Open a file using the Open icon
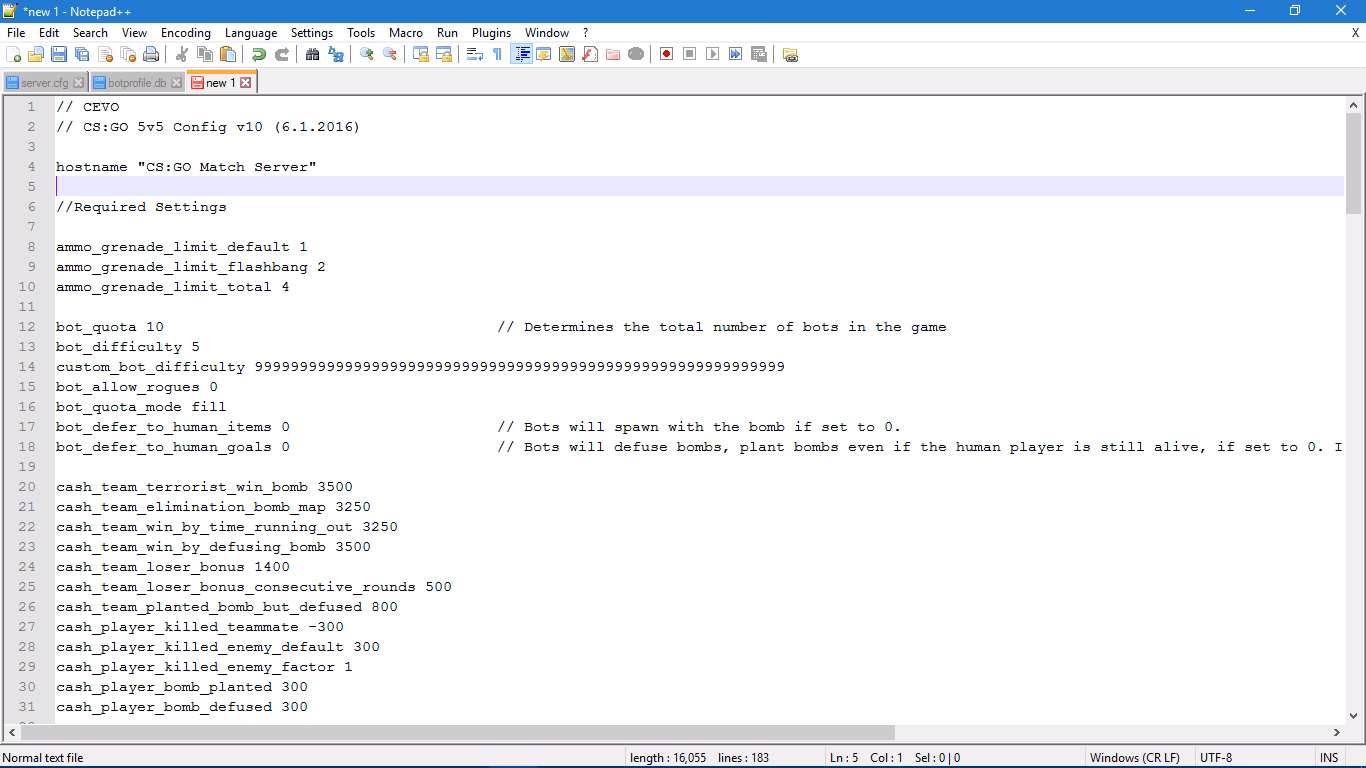The height and width of the screenshot is (768, 1366). pyautogui.click(x=36, y=54)
